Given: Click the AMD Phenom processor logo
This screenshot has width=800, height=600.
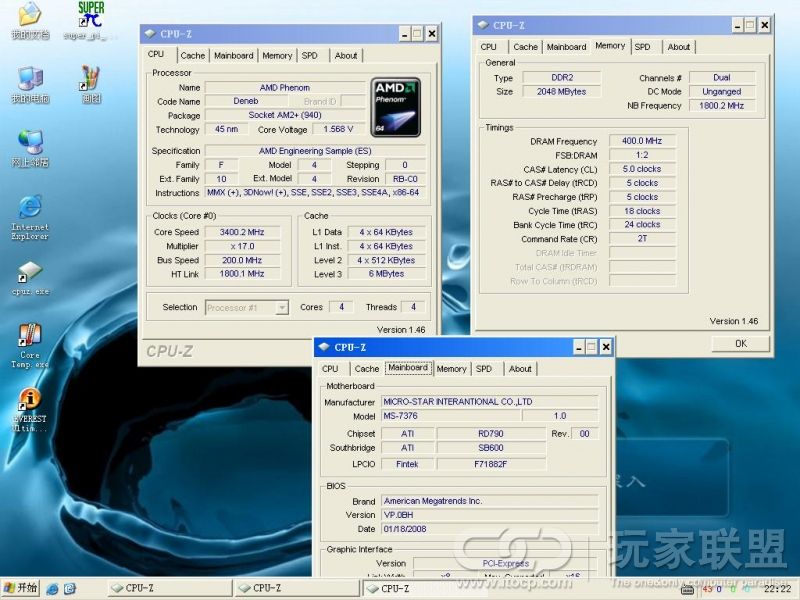Looking at the screenshot, I should click(396, 107).
